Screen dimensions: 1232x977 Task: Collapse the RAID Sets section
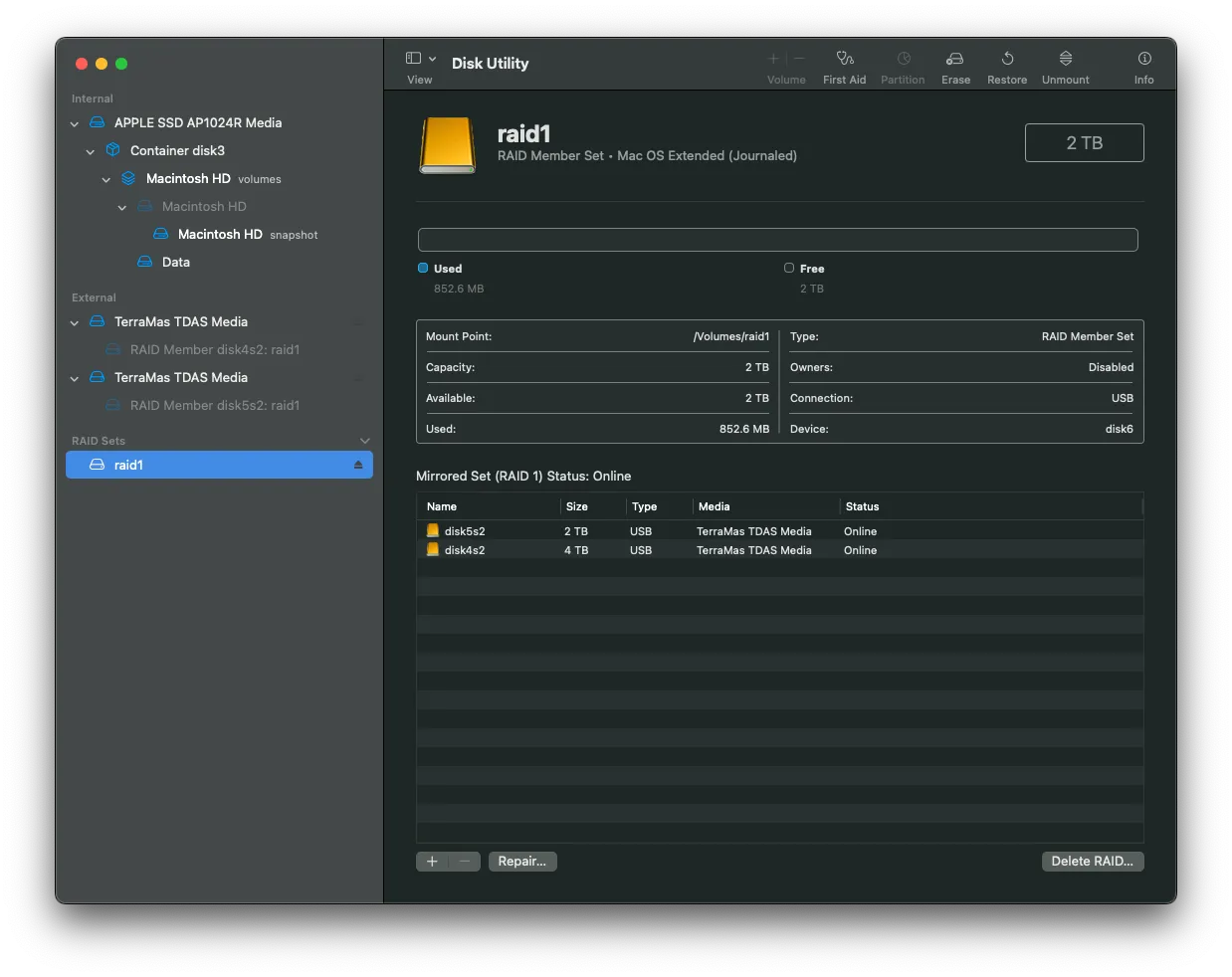click(364, 441)
